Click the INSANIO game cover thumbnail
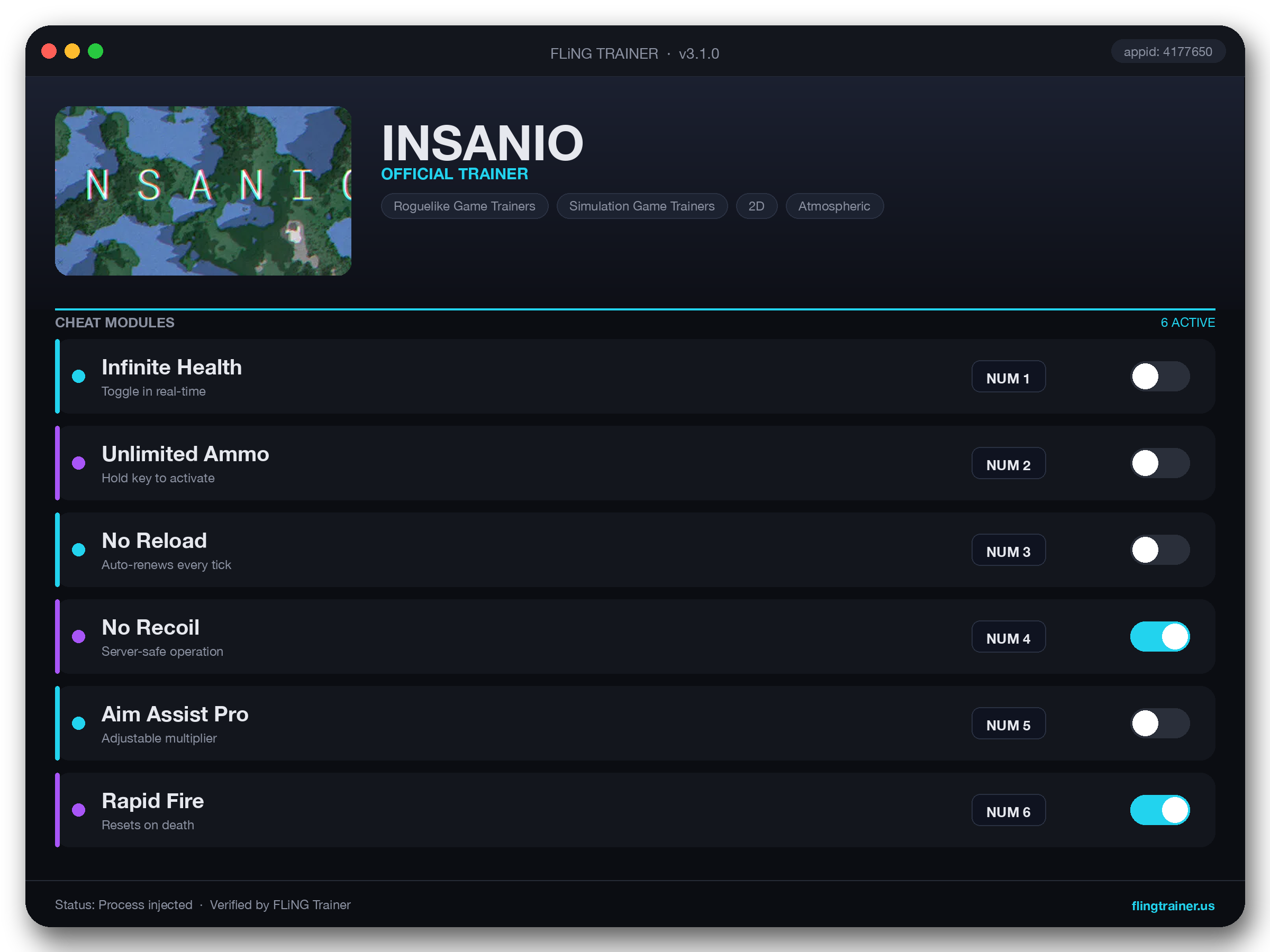 [203, 190]
